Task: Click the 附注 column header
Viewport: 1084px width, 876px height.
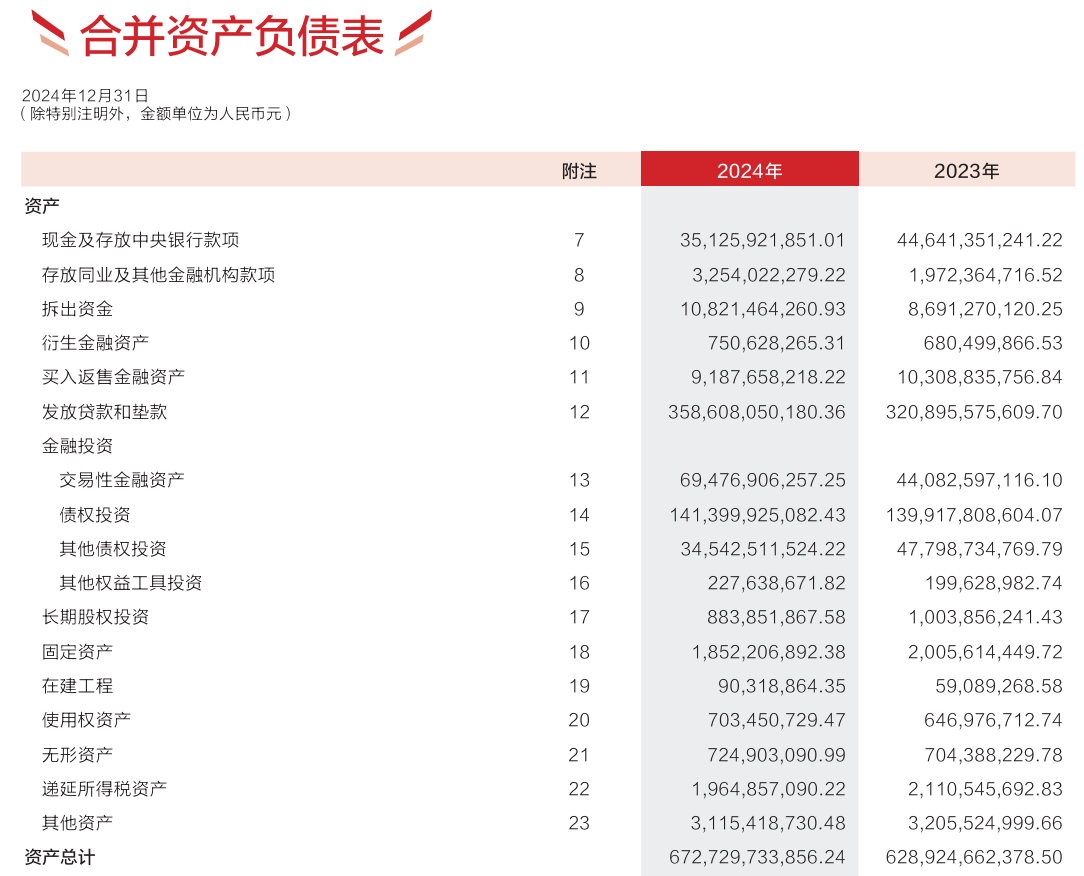Action: (579, 170)
